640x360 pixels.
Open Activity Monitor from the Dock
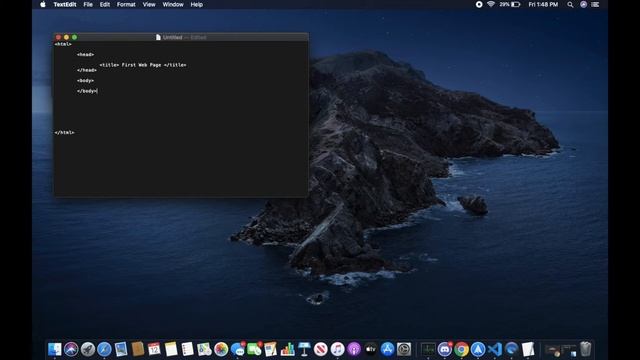point(428,349)
